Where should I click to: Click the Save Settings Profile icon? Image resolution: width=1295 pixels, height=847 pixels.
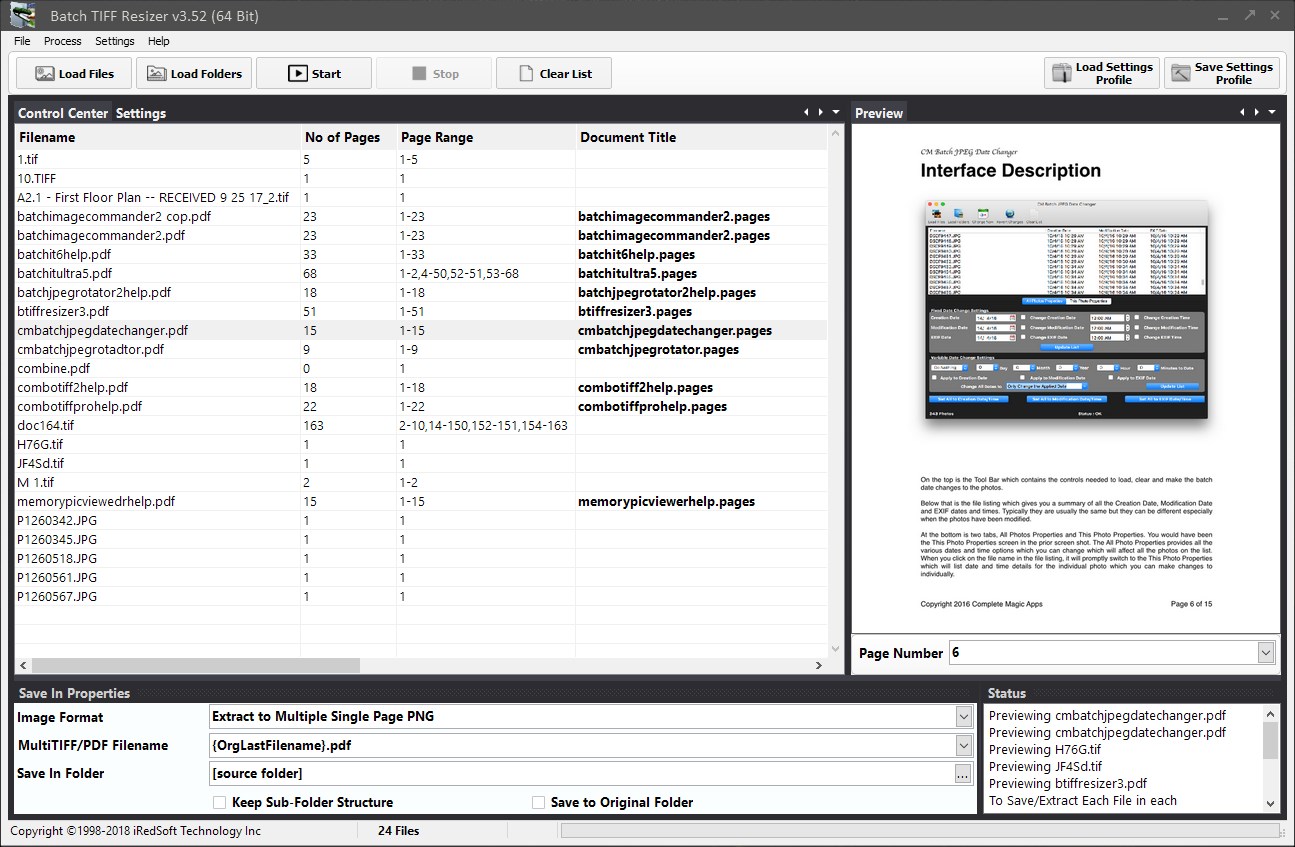1181,74
